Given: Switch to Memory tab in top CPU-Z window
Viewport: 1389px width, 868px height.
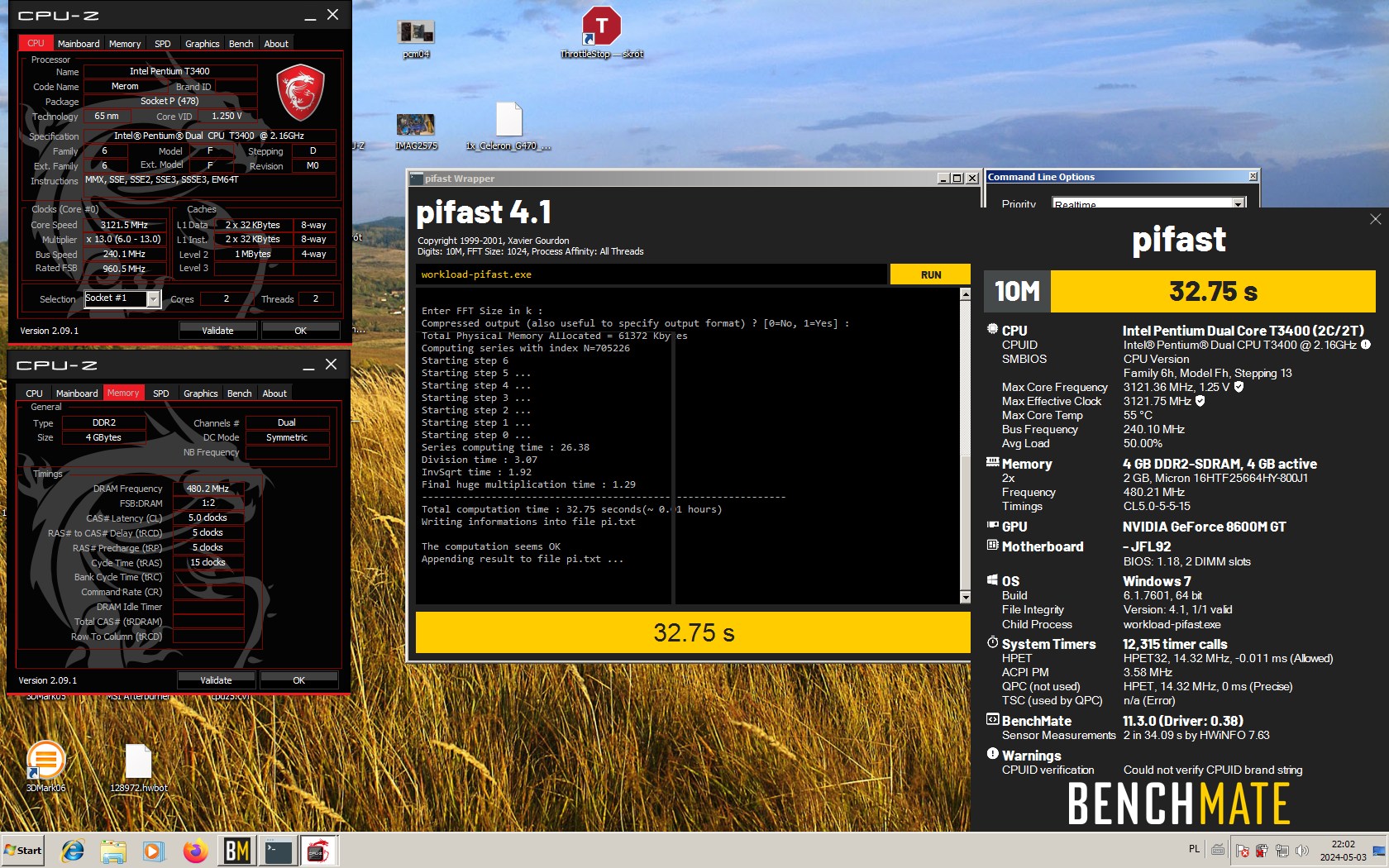Looking at the screenshot, I should [125, 44].
